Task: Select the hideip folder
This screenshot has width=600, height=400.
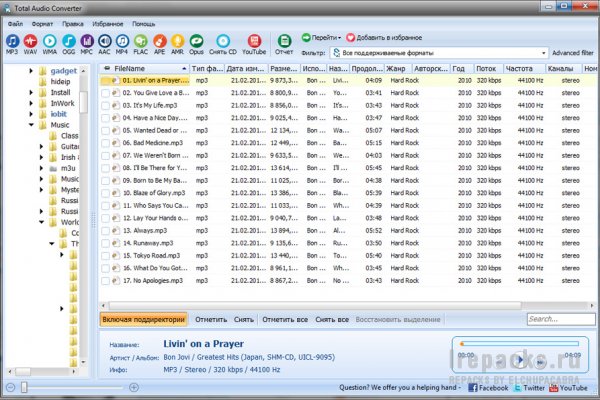Action: click(60, 82)
